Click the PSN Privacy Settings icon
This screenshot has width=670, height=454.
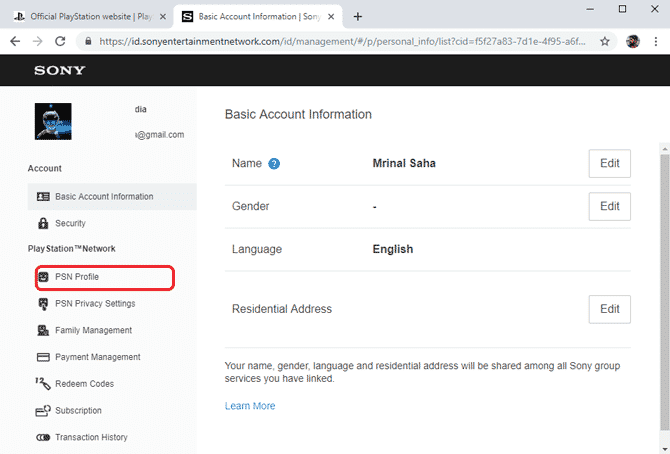(43, 304)
